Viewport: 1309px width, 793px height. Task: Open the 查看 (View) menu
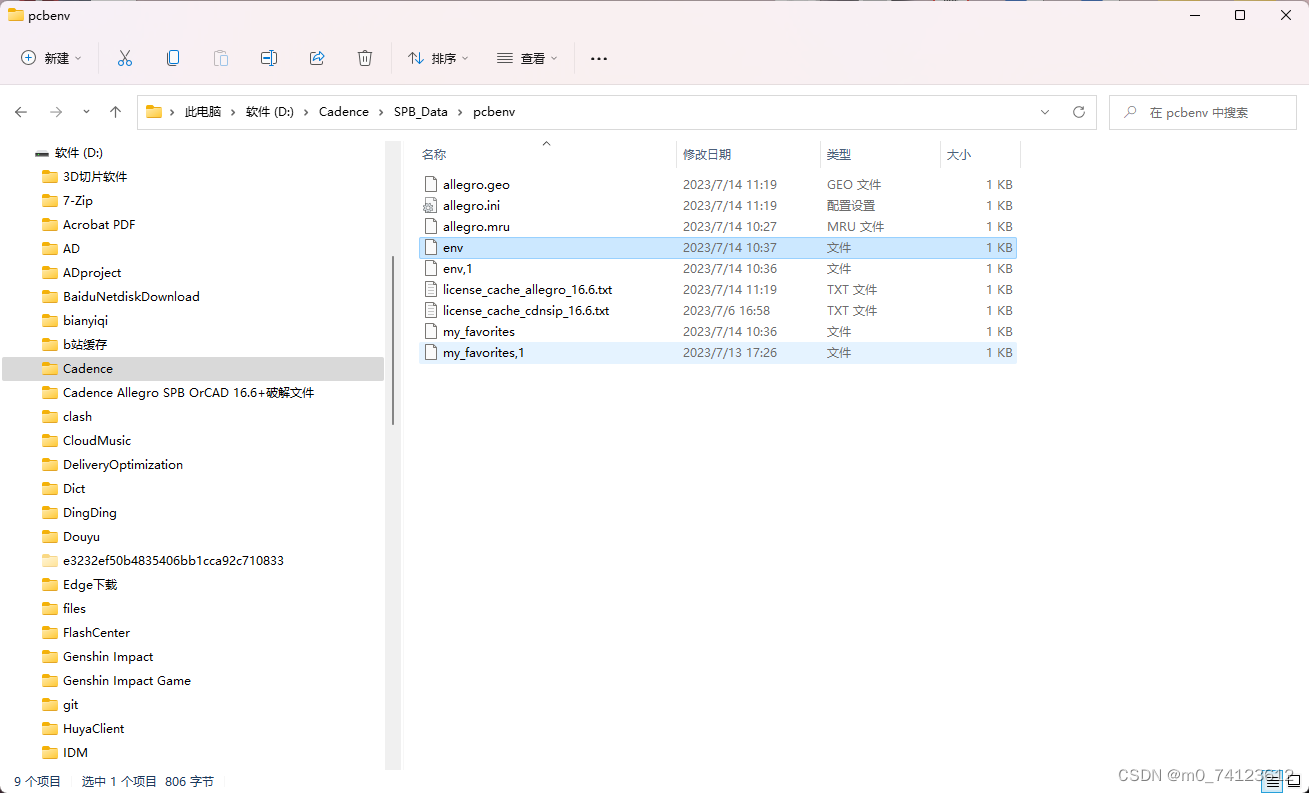point(527,58)
